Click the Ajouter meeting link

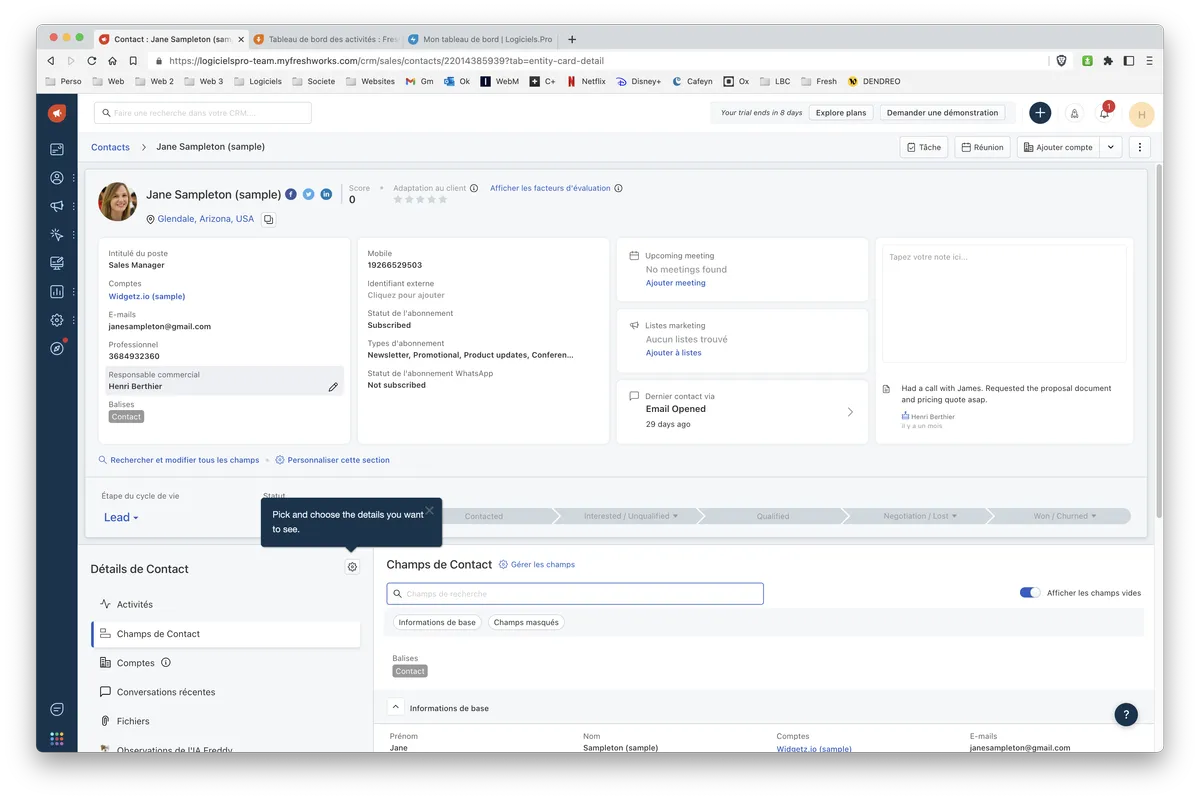[675, 283]
